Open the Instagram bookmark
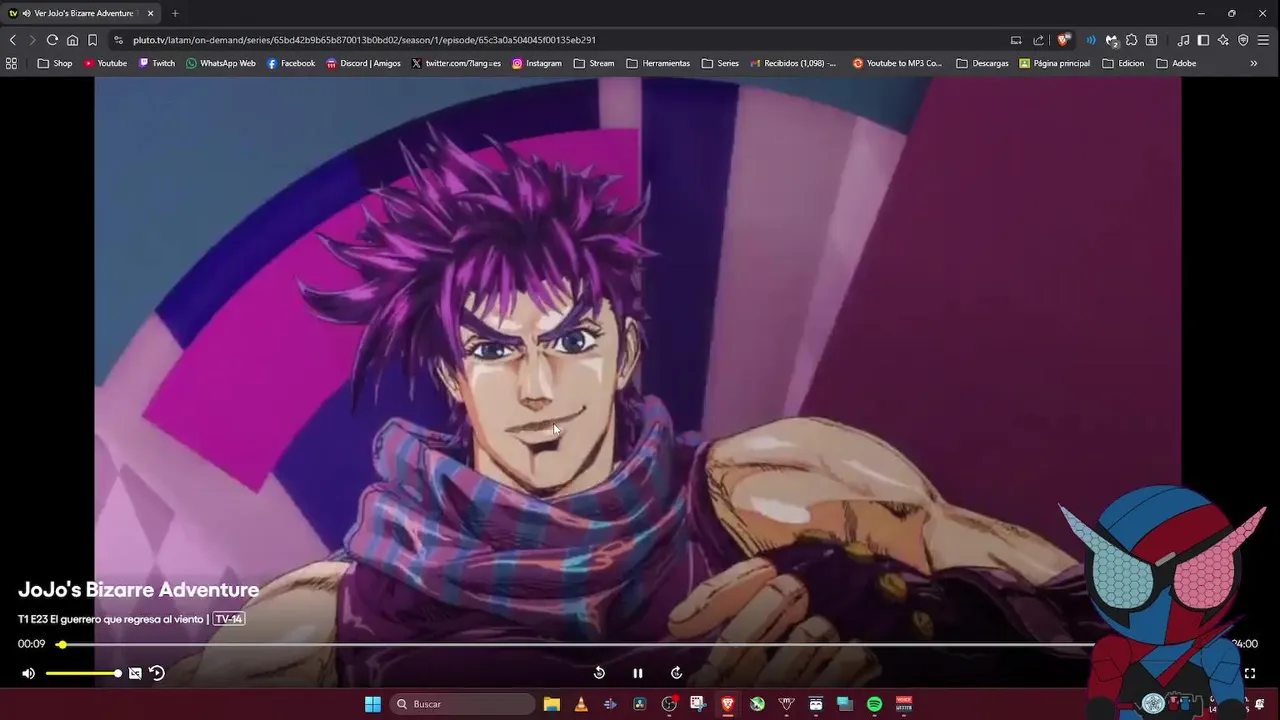Viewport: 1280px width, 720px height. click(x=537, y=63)
